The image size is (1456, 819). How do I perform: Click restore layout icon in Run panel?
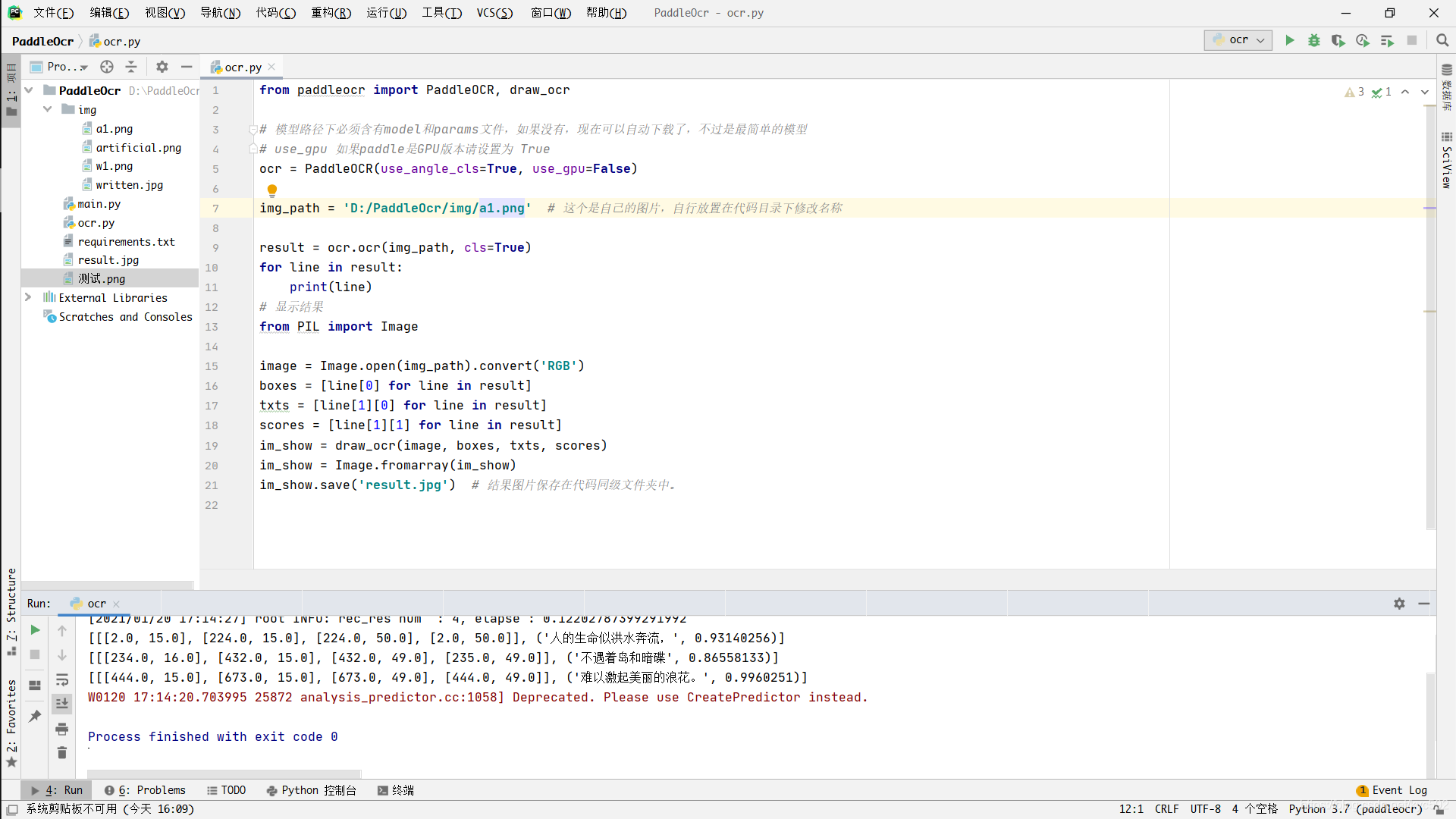coord(35,685)
